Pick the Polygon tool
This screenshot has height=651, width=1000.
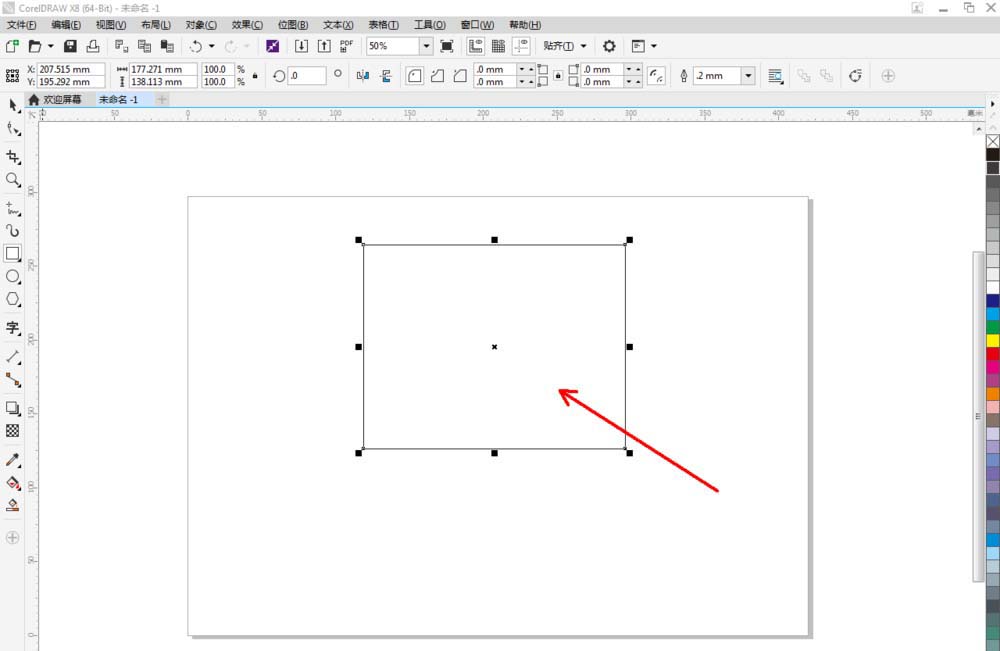(13, 299)
